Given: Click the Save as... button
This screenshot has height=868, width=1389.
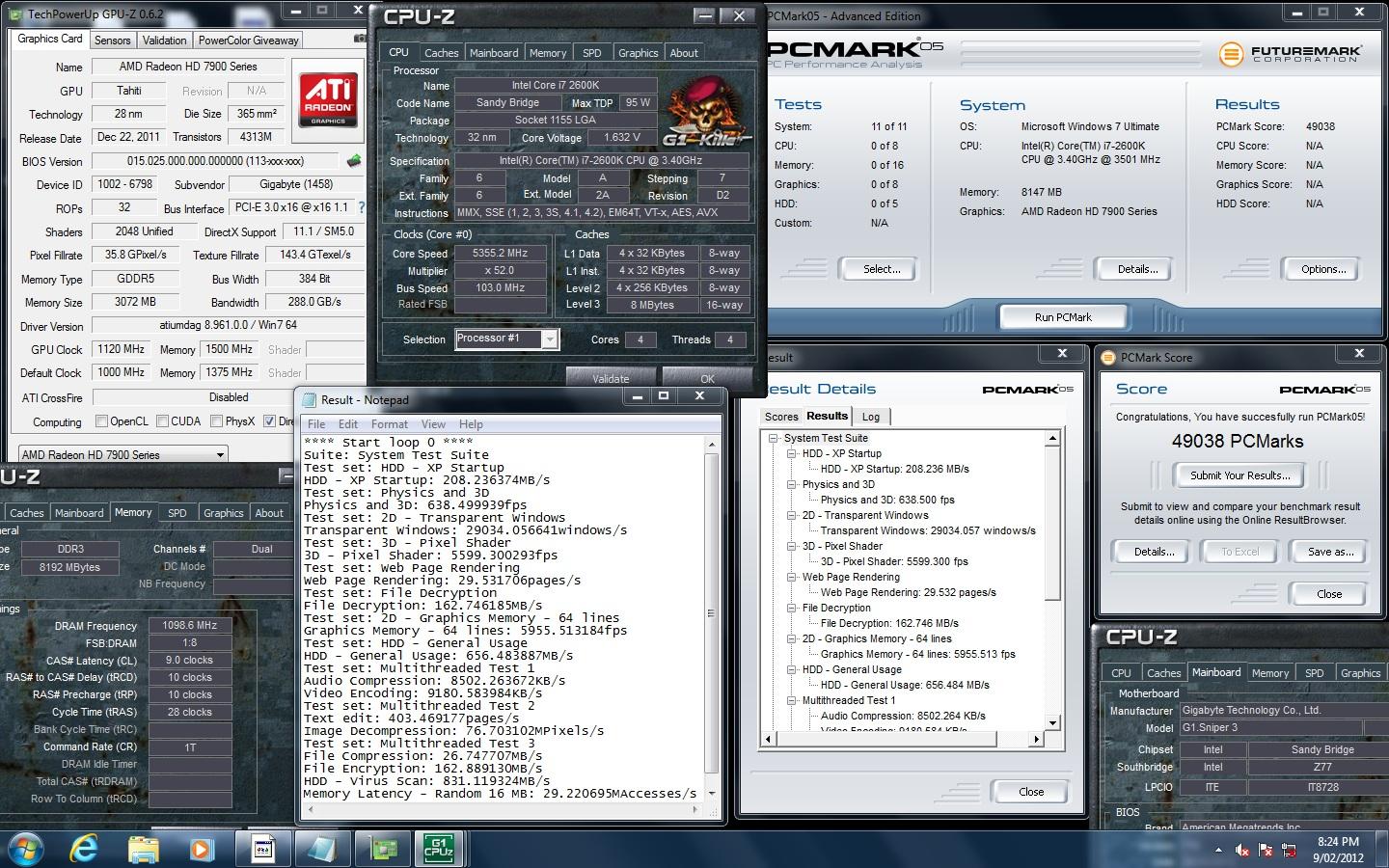Looking at the screenshot, I should (x=1330, y=552).
